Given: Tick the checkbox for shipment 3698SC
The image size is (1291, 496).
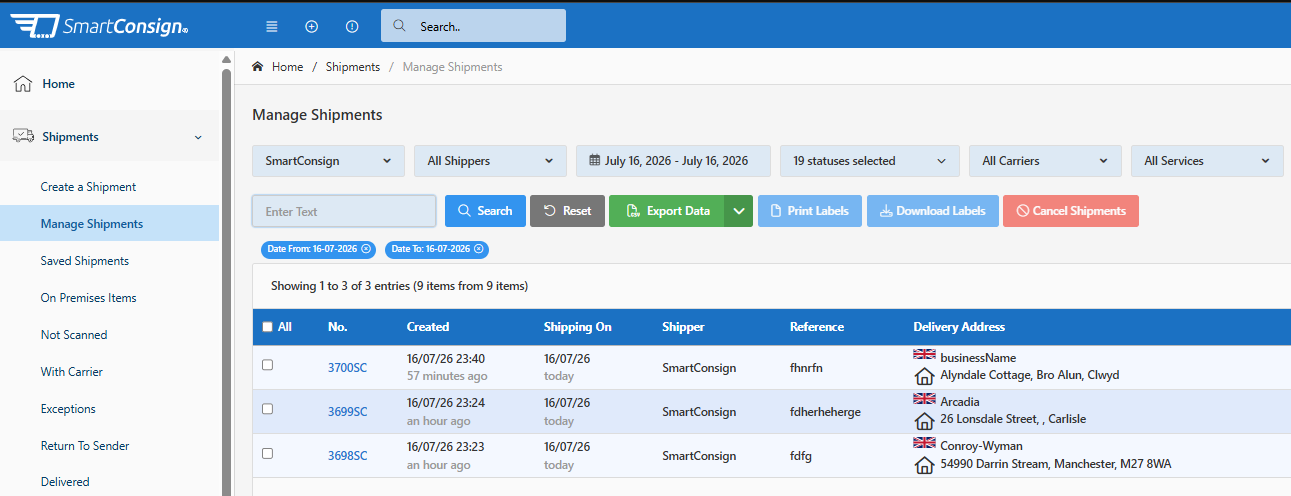Looking at the screenshot, I should [x=267, y=453].
